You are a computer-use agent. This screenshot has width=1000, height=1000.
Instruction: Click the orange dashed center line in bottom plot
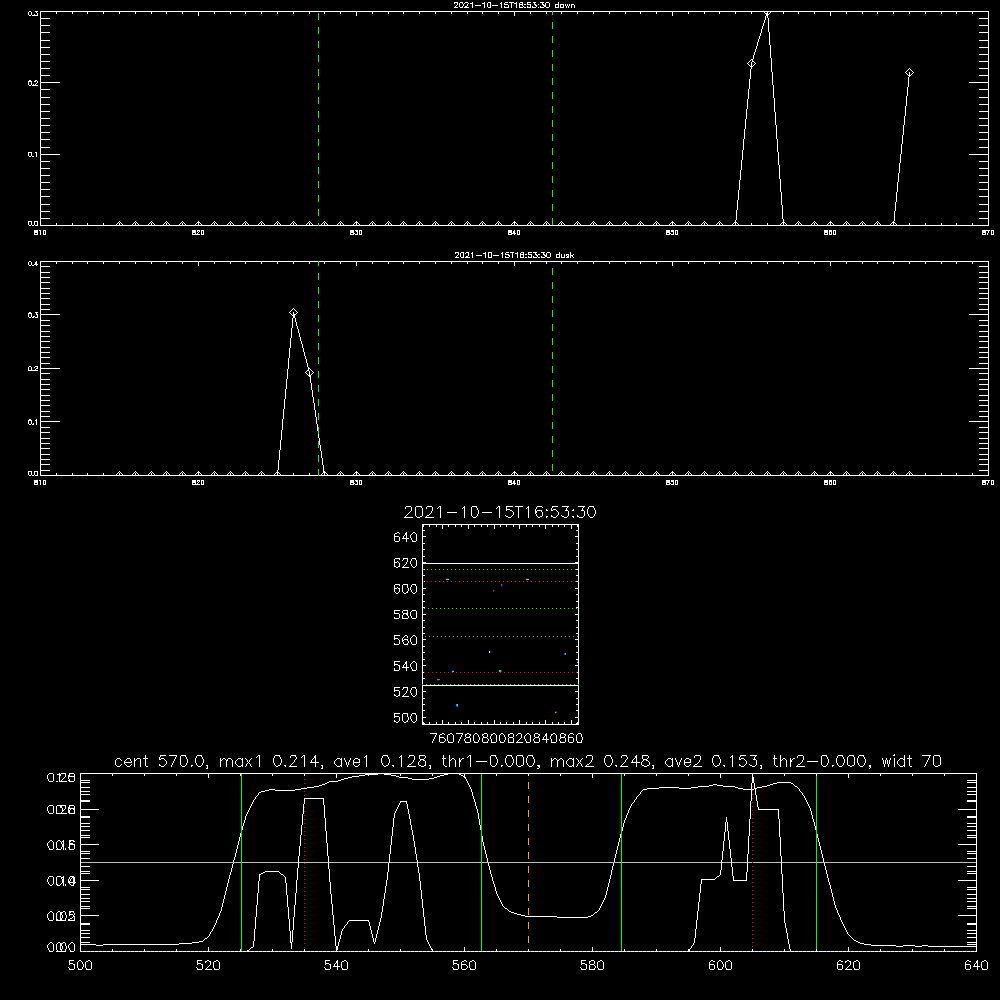coord(528,861)
